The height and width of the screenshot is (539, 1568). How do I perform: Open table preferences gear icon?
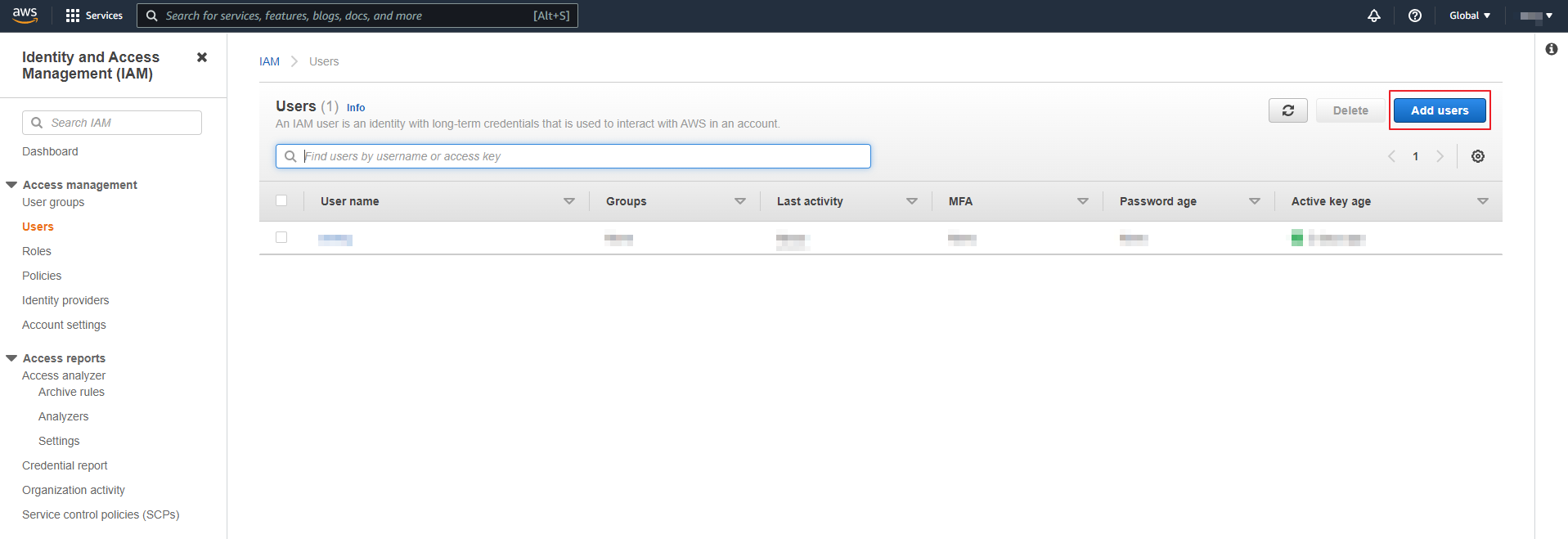[1478, 156]
